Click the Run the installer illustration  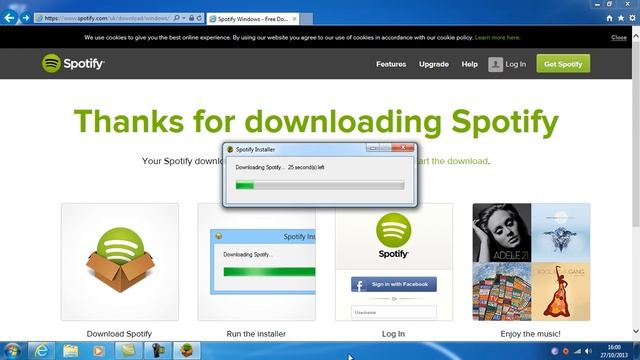tap(256, 262)
